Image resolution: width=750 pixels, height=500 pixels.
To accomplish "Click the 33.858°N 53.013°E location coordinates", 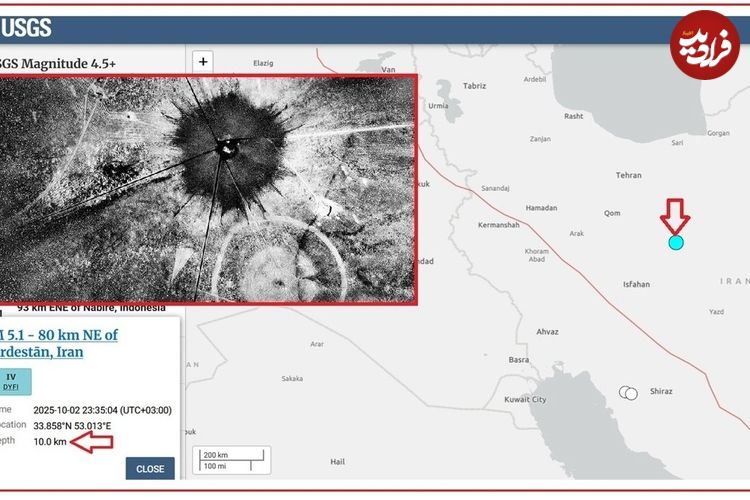I will 72,426.
